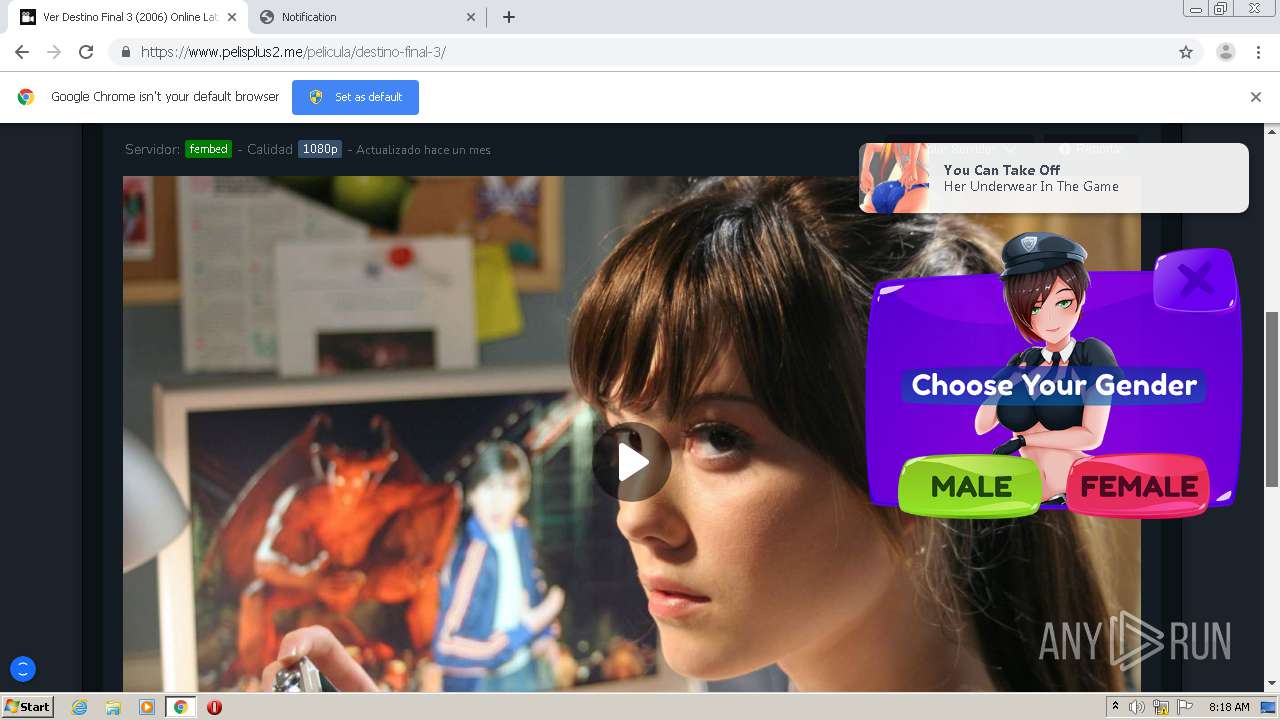The image size is (1280, 720).
Task: Click the page vertical scrollbar thumb
Action: click(x=1272, y=399)
